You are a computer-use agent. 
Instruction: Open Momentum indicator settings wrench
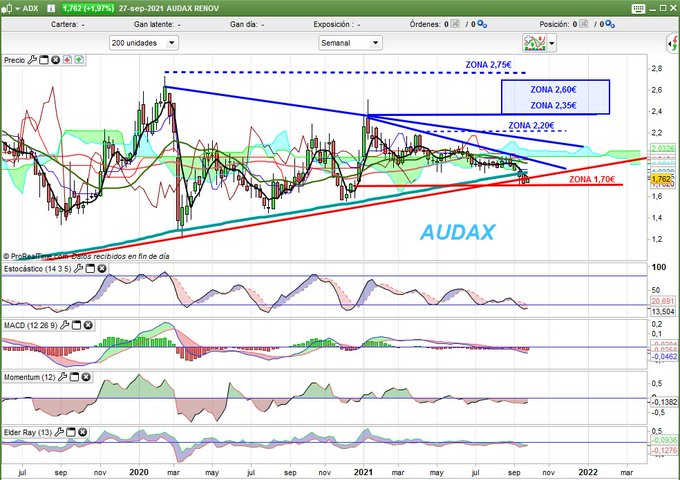(x=62, y=377)
